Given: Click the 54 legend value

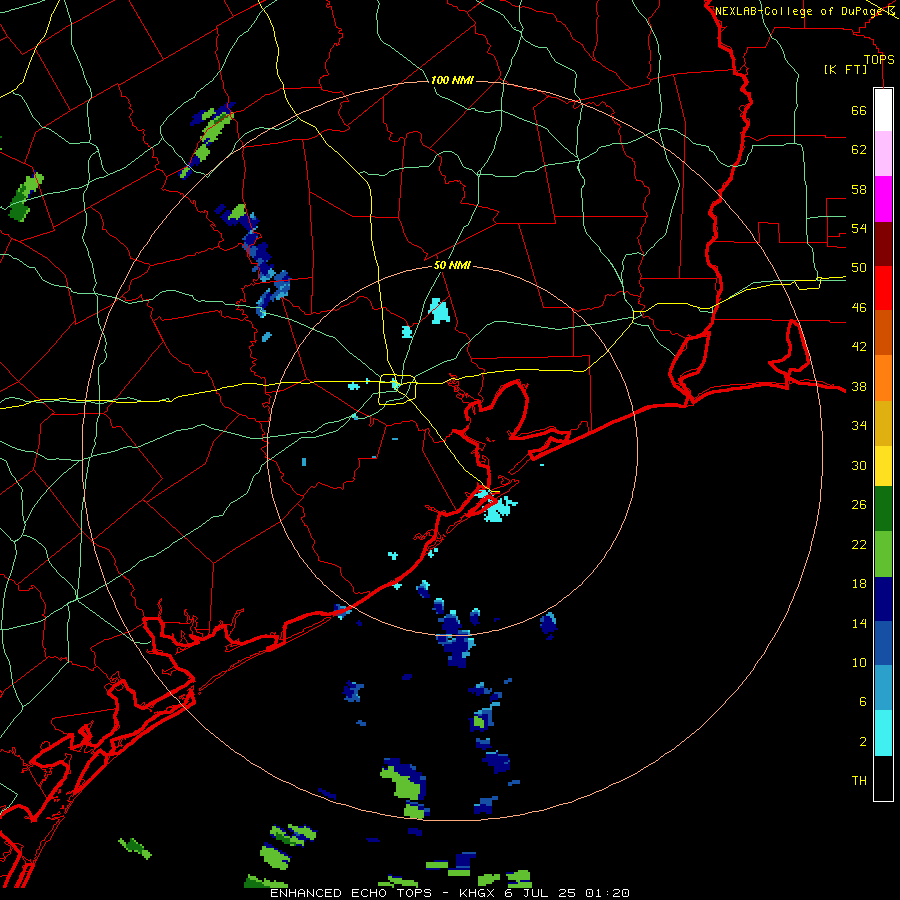Looking at the screenshot, I should click(x=859, y=228).
